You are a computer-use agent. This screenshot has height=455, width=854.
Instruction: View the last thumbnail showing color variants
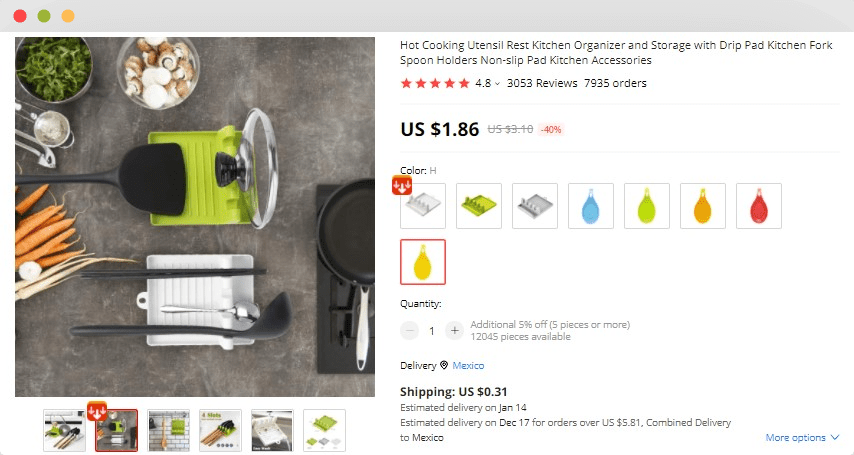324,430
